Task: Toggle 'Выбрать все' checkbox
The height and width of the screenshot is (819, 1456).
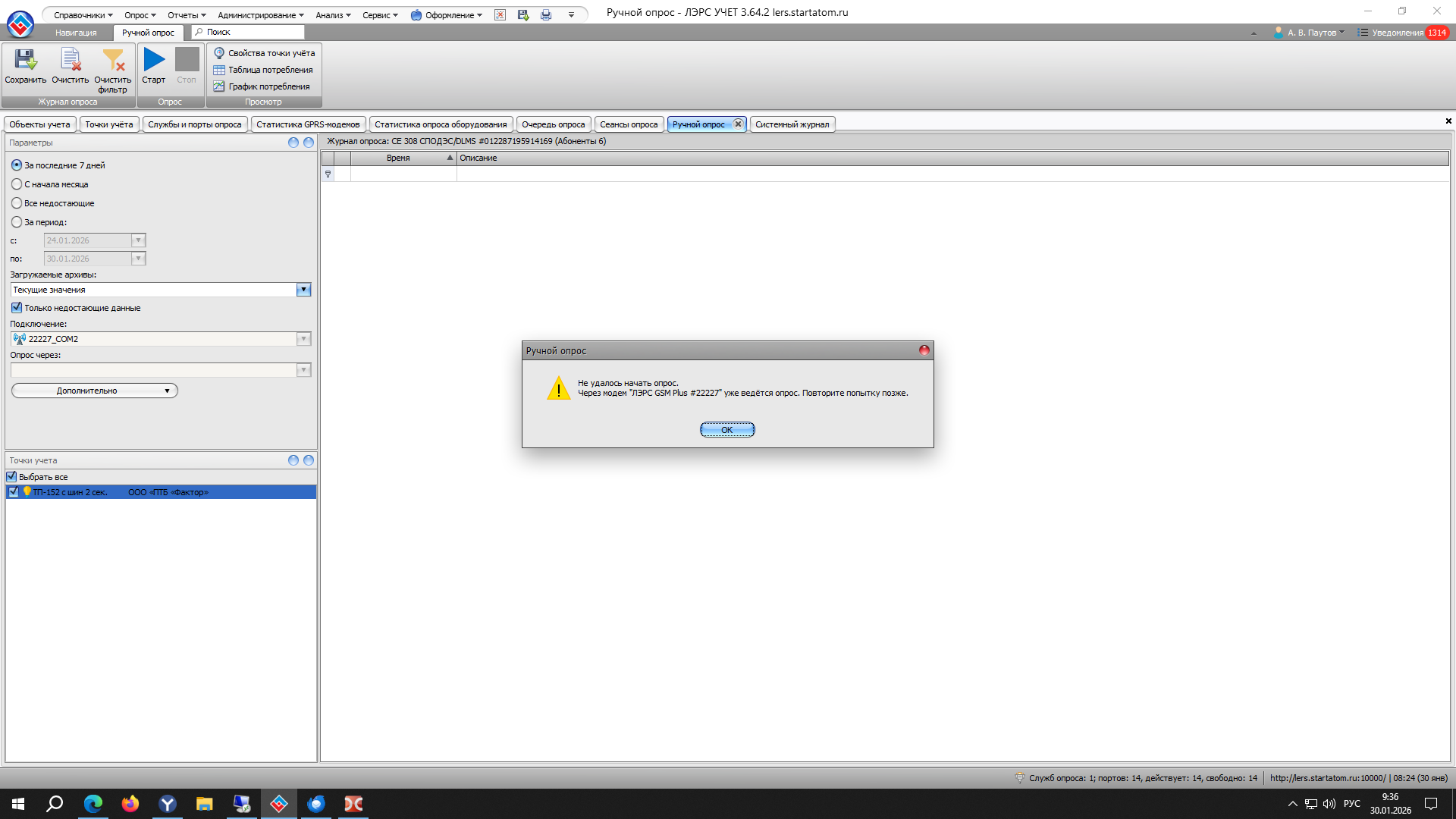Action: point(11,477)
